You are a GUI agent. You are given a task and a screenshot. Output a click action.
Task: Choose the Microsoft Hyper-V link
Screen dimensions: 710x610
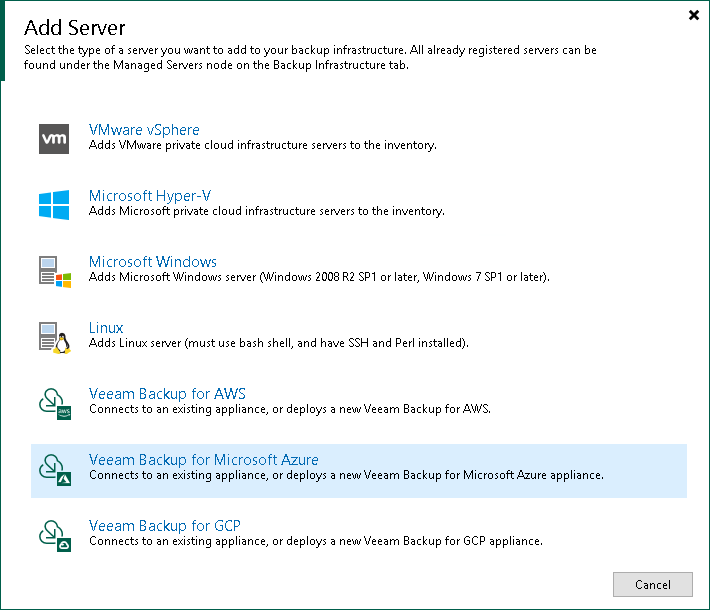pyautogui.click(x=150, y=196)
